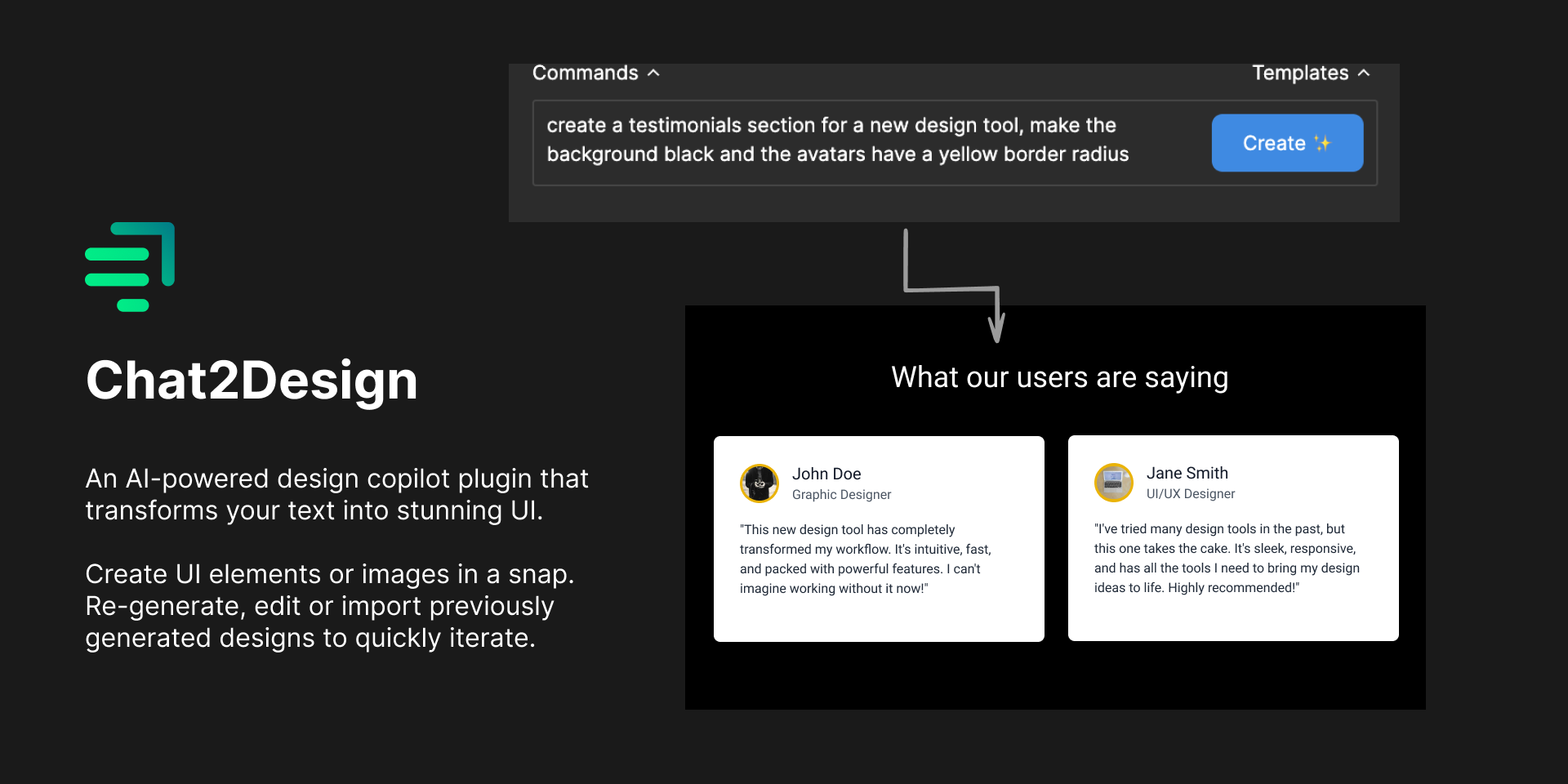1568x784 pixels.
Task: Click inside the prompt text input field
Action: pos(841,140)
